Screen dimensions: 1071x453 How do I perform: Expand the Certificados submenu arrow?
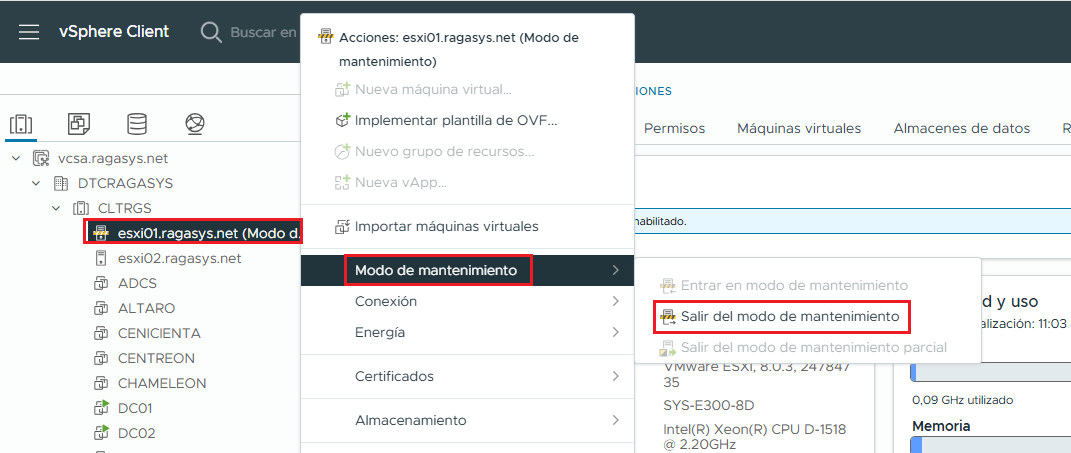pos(615,376)
